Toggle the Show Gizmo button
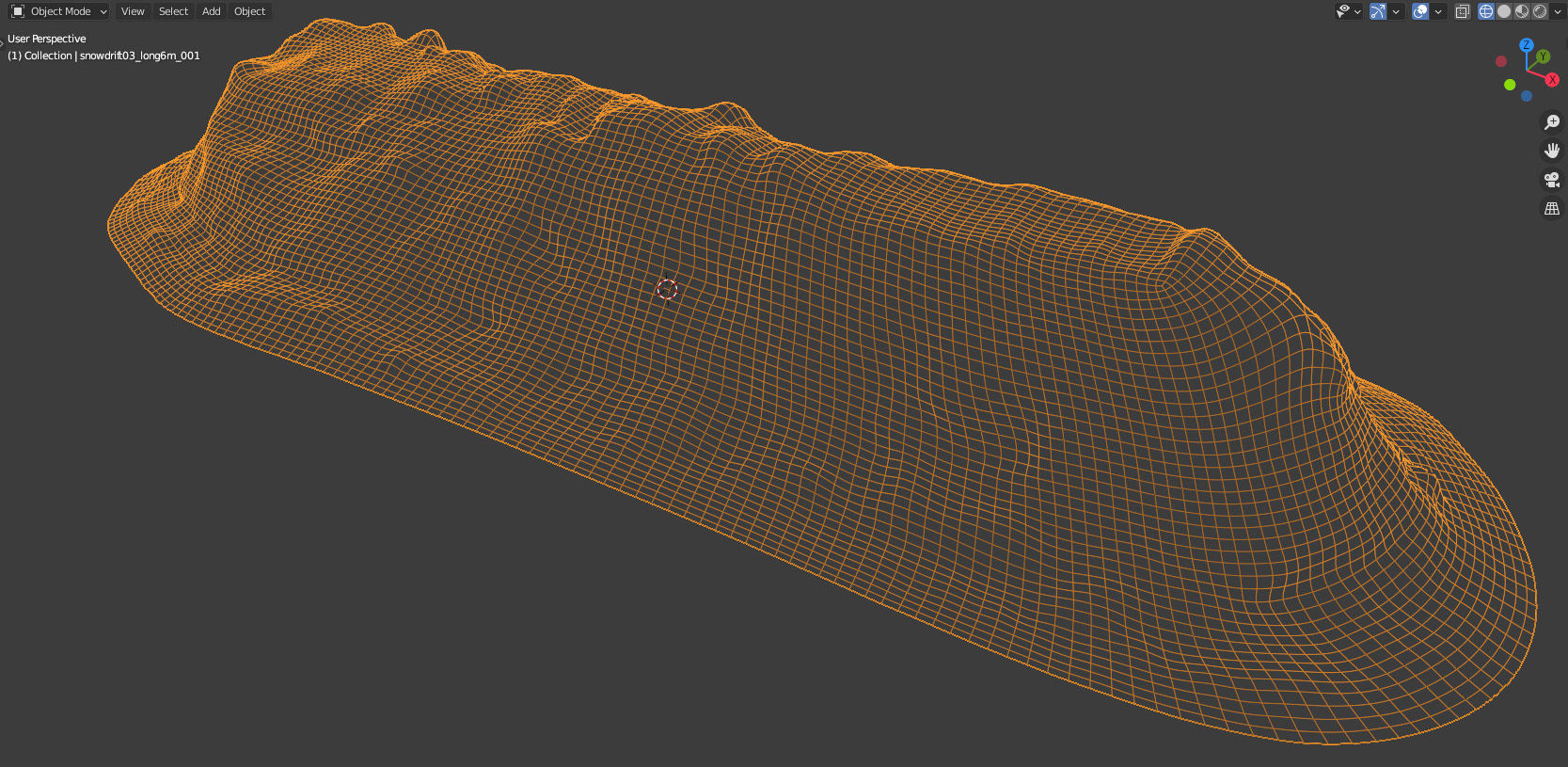The height and width of the screenshot is (767, 1568). [1378, 11]
